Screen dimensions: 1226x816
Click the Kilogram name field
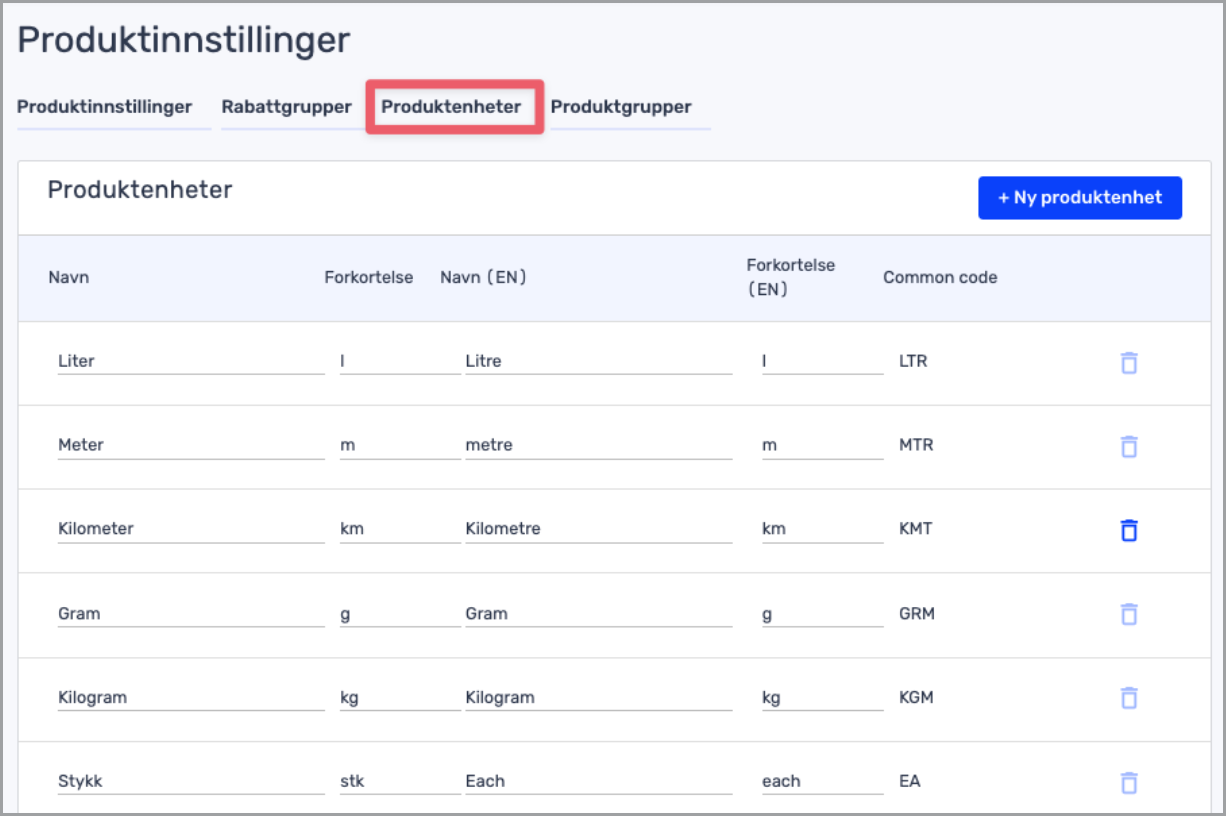pos(190,697)
